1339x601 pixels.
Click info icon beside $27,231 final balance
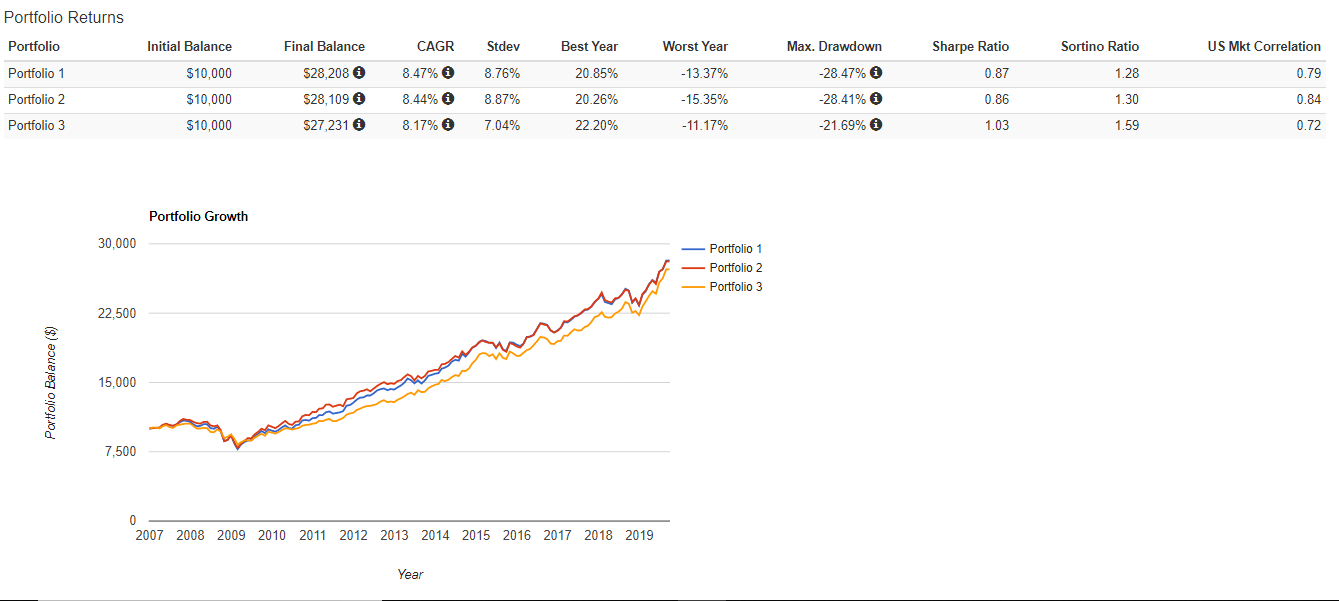tap(359, 125)
